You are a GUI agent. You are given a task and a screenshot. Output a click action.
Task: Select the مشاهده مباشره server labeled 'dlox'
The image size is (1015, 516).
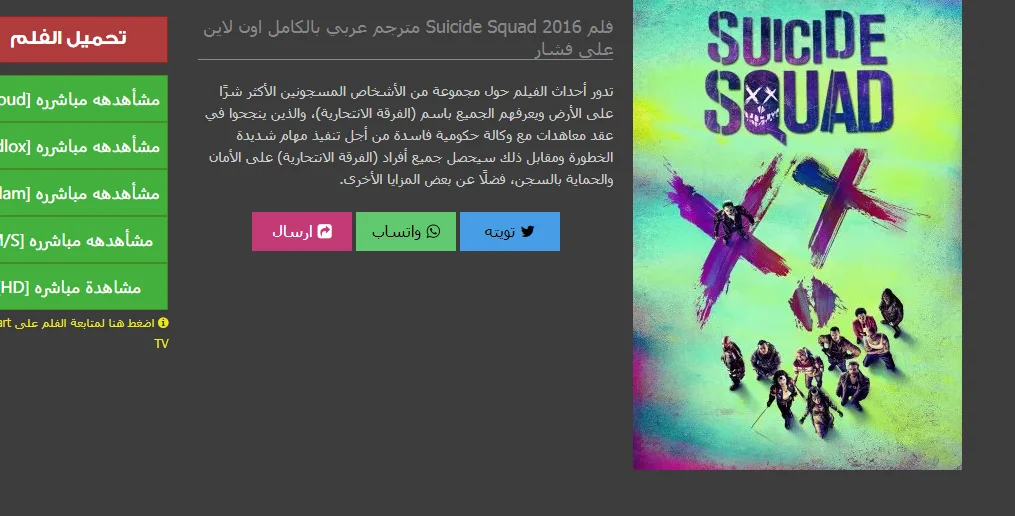tap(84, 146)
